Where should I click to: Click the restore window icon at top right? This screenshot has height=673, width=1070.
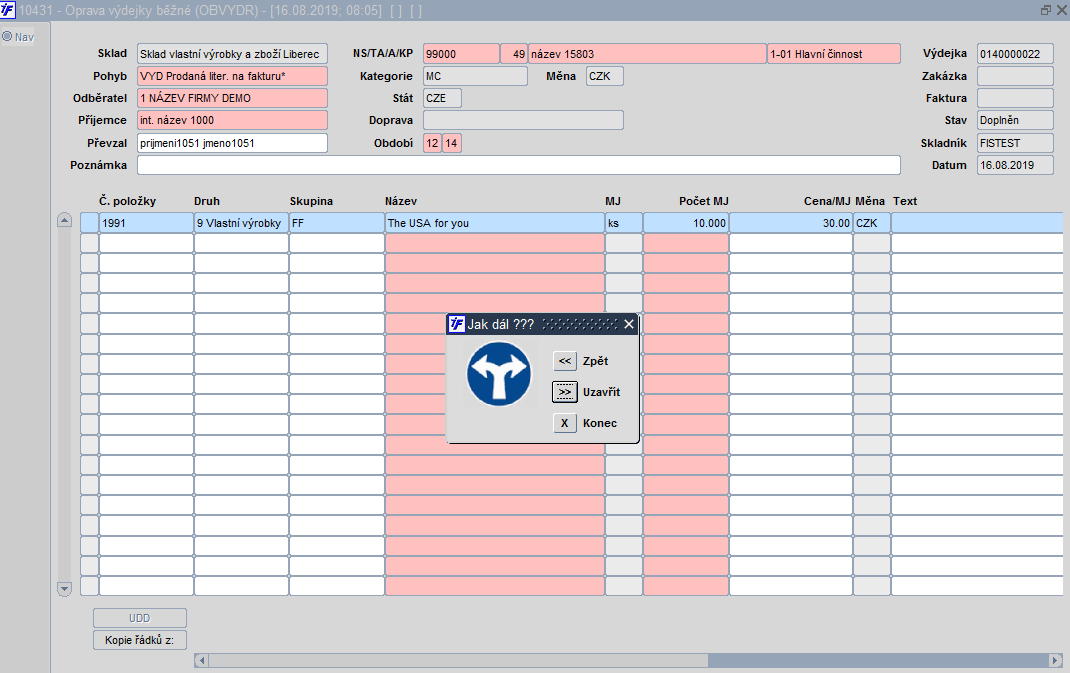1045,10
